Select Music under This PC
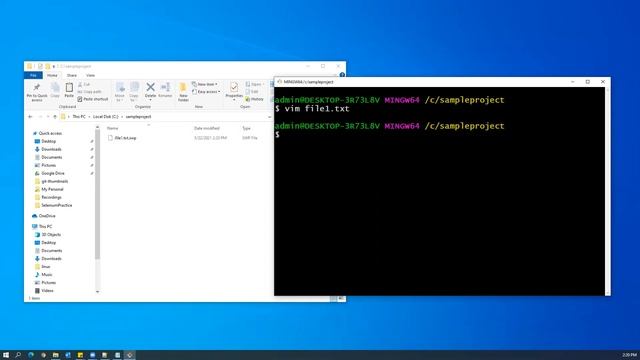 click(46, 275)
